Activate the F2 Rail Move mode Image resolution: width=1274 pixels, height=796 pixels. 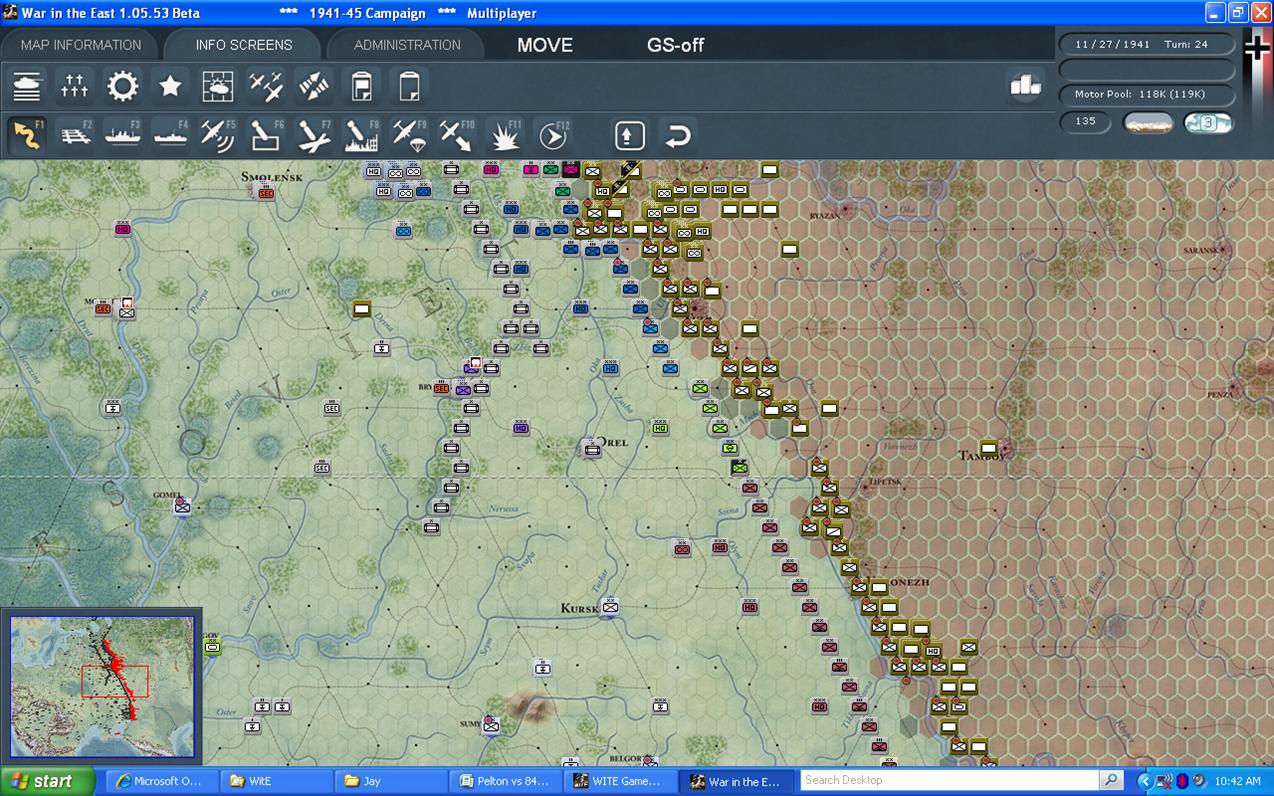coord(75,135)
